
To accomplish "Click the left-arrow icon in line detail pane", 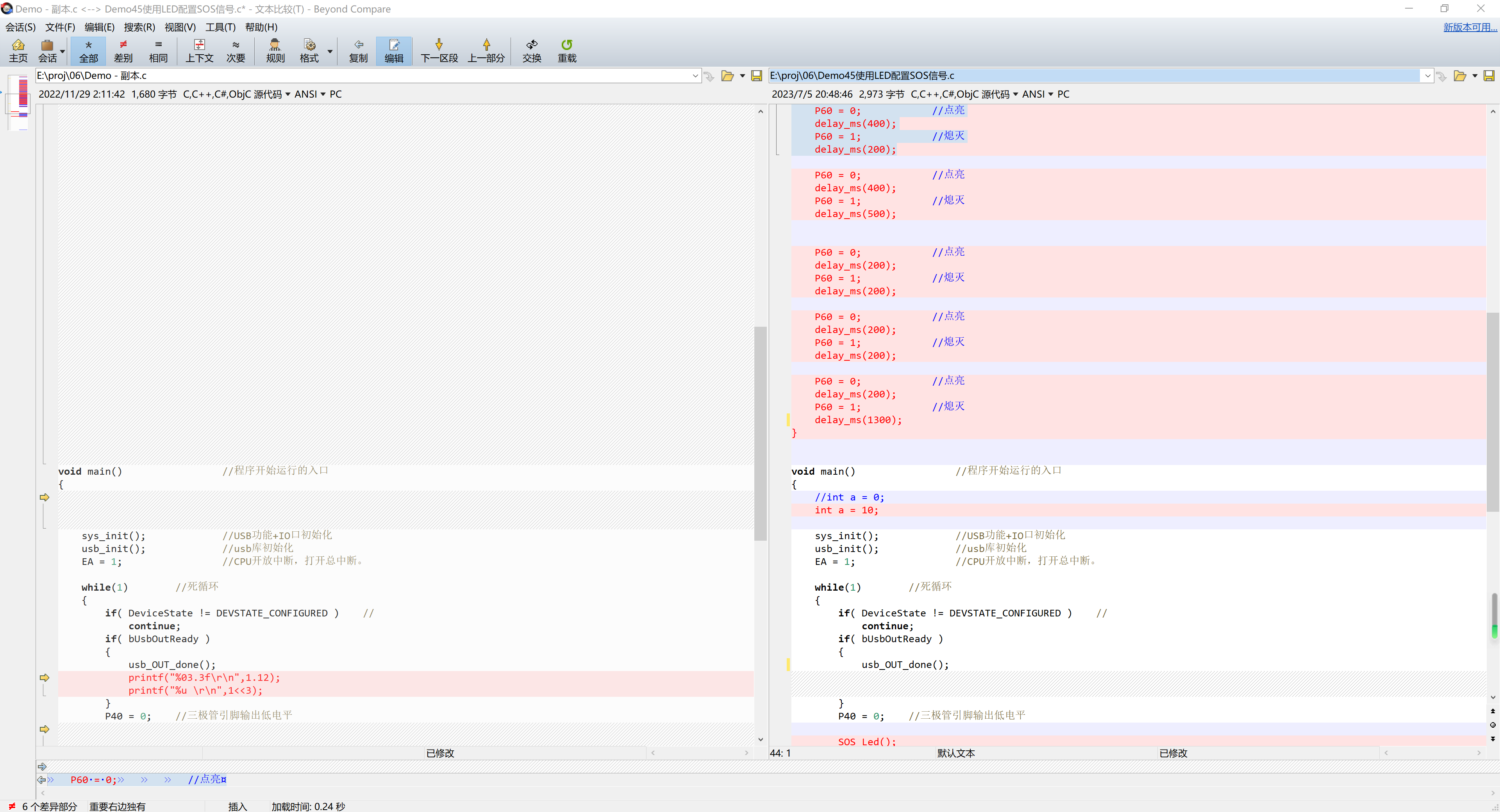I will pyautogui.click(x=41, y=780).
